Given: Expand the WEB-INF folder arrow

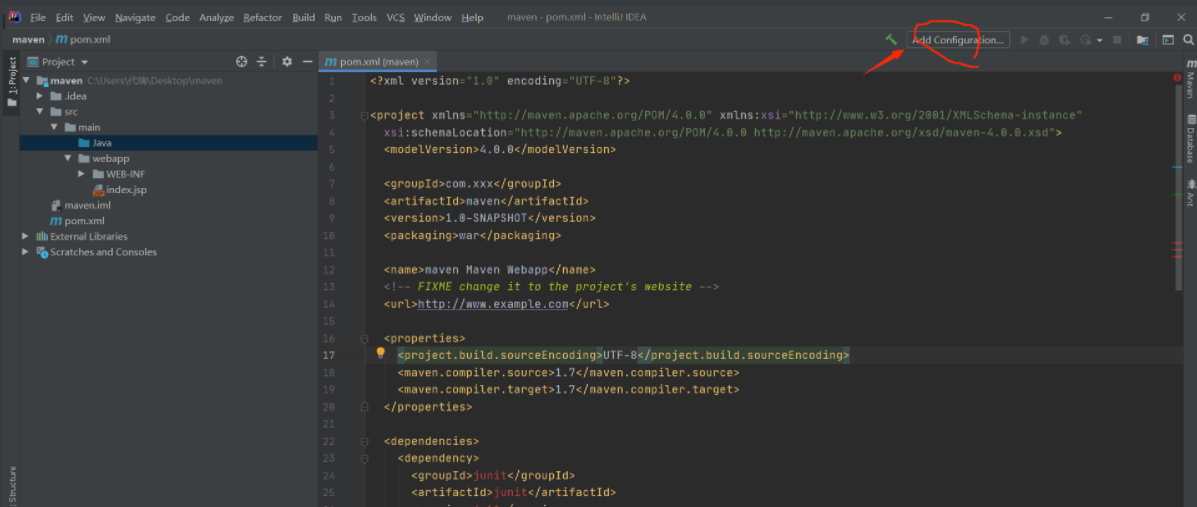Looking at the screenshot, I should pyautogui.click(x=82, y=174).
